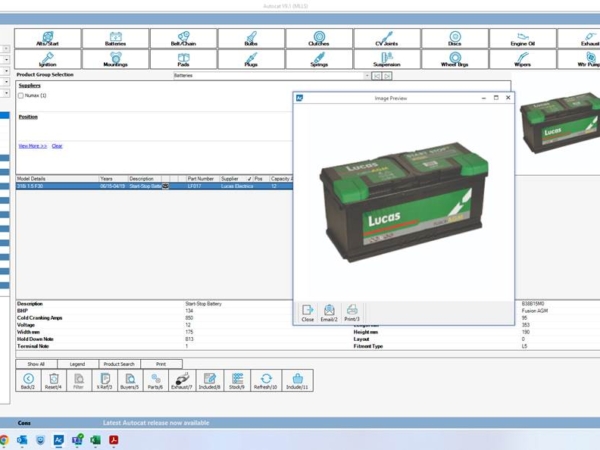Print the battery image via Print/3

pyautogui.click(x=352, y=313)
